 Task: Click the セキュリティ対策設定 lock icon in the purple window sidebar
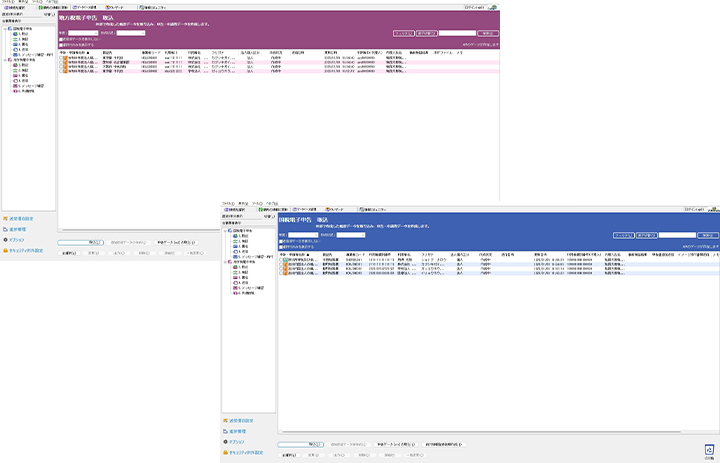tap(4, 250)
